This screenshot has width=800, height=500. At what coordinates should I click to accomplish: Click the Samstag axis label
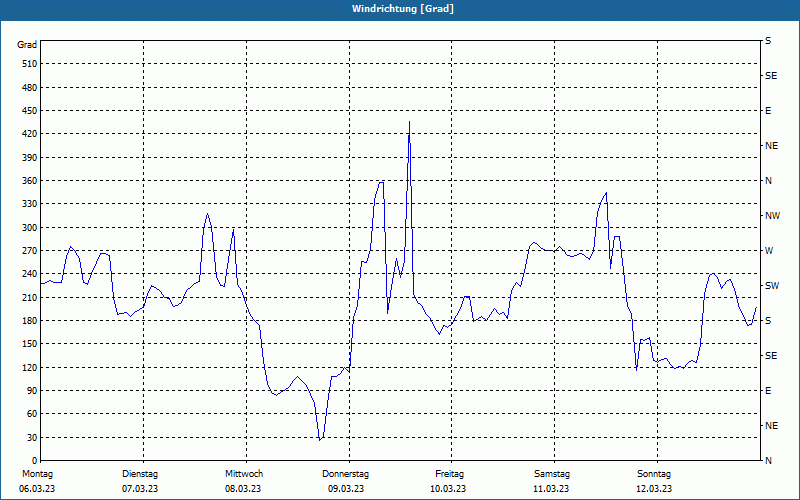pos(552,474)
